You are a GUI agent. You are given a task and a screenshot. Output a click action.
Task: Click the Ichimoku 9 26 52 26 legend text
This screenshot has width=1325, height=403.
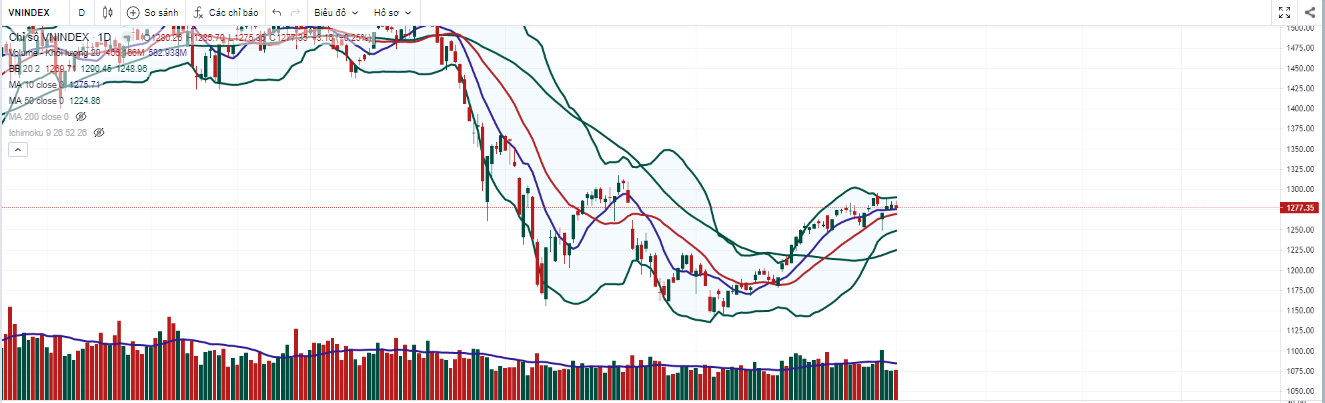point(48,132)
